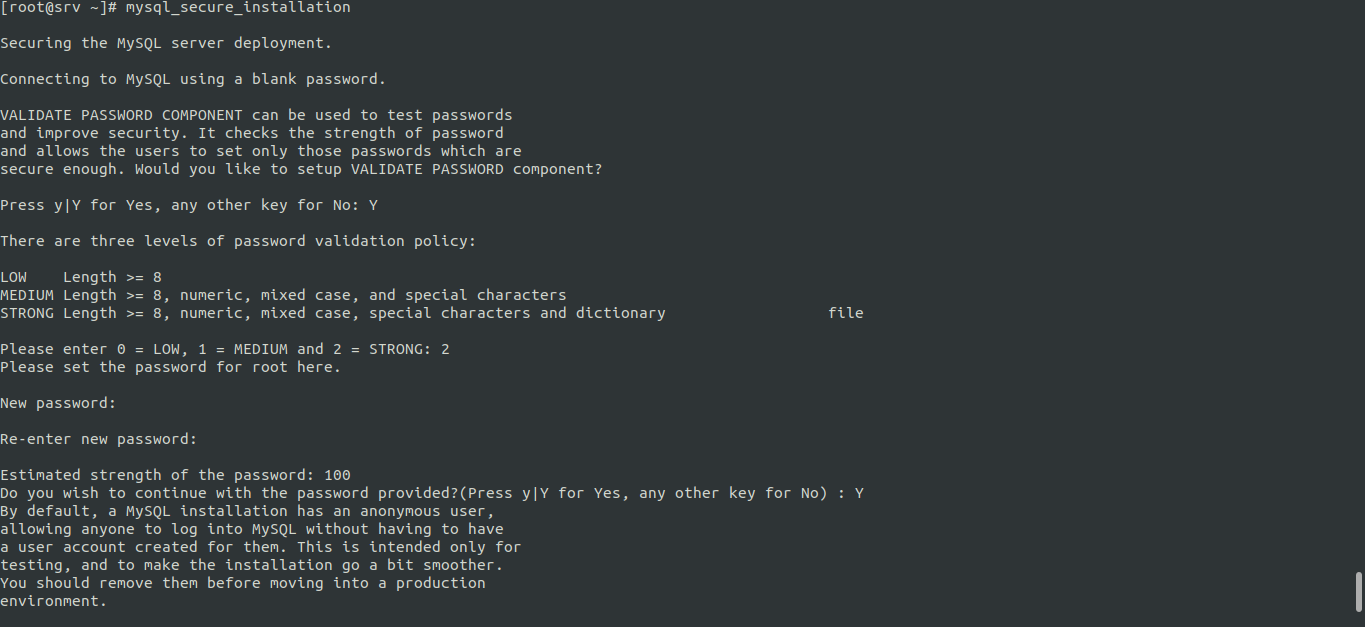
Task: Click the "By default, a MySQL installation" line
Action: point(247,511)
